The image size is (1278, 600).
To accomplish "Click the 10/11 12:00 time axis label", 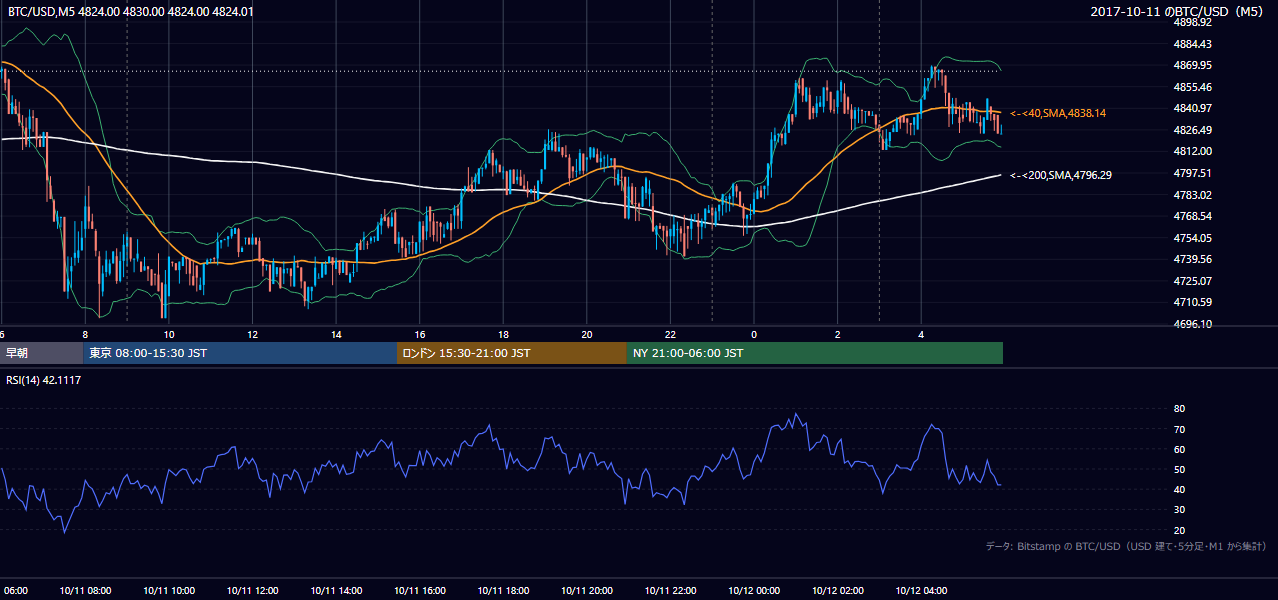I will click(252, 591).
